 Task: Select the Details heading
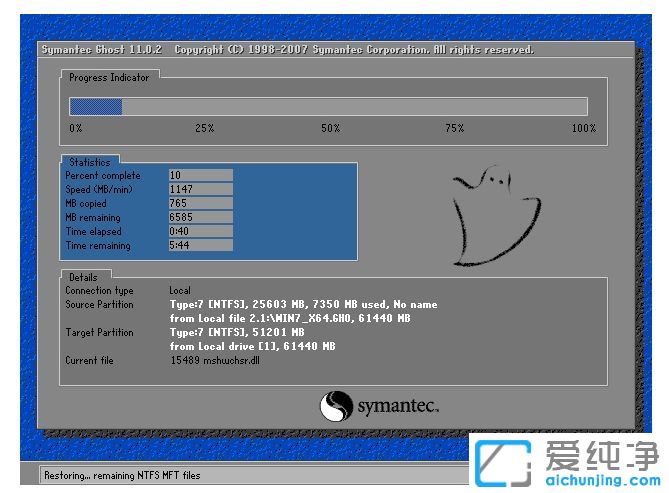[83, 277]
